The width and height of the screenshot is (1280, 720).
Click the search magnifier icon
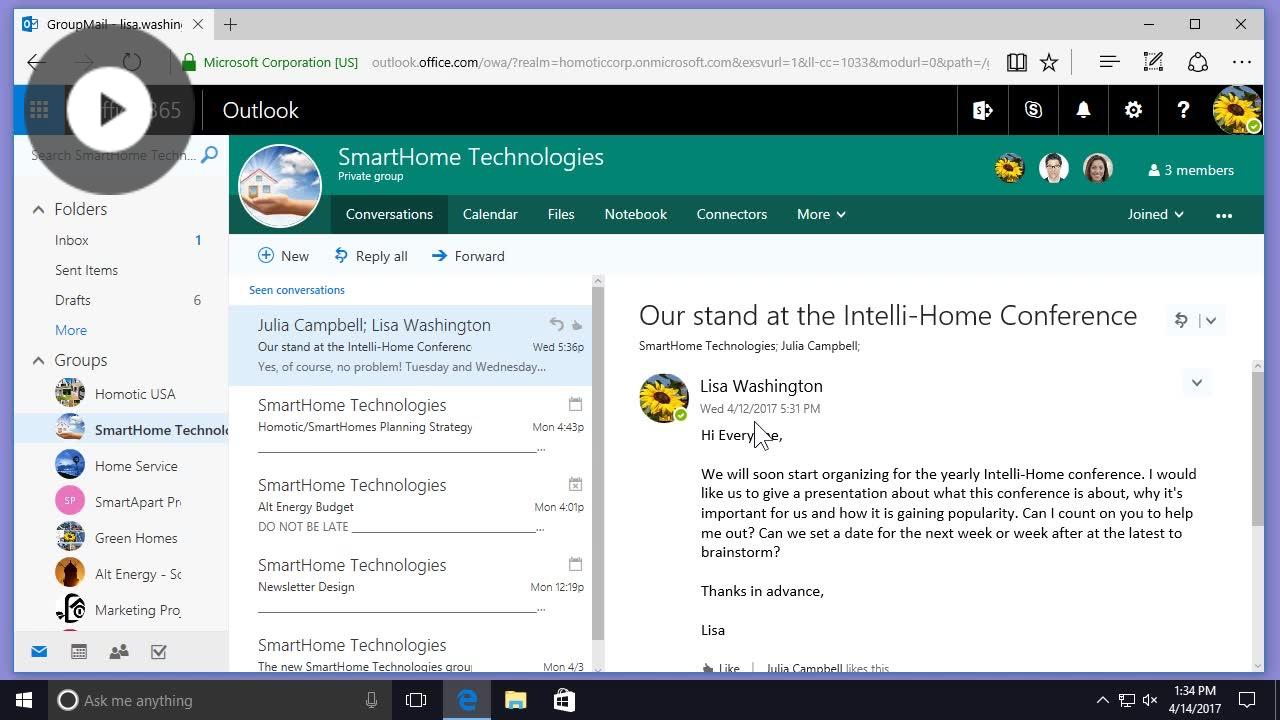[x=209, y=154]
